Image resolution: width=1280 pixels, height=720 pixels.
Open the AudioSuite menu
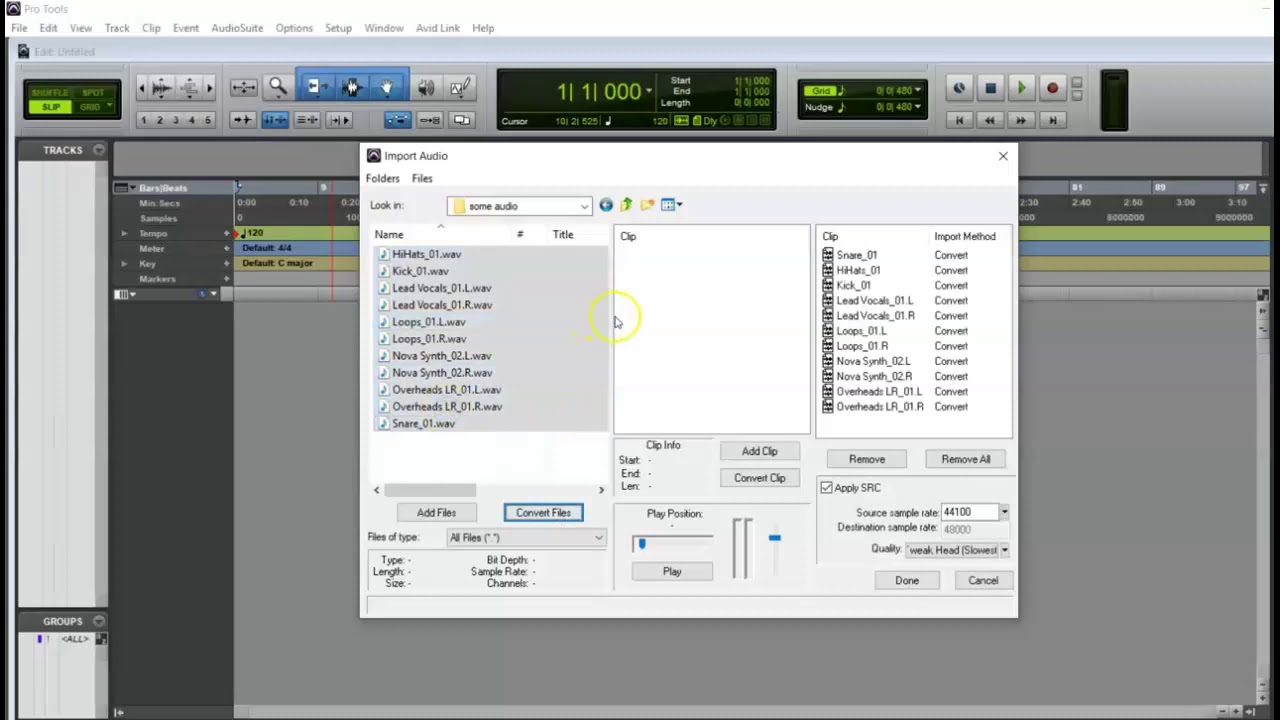(x=237, y=28)
